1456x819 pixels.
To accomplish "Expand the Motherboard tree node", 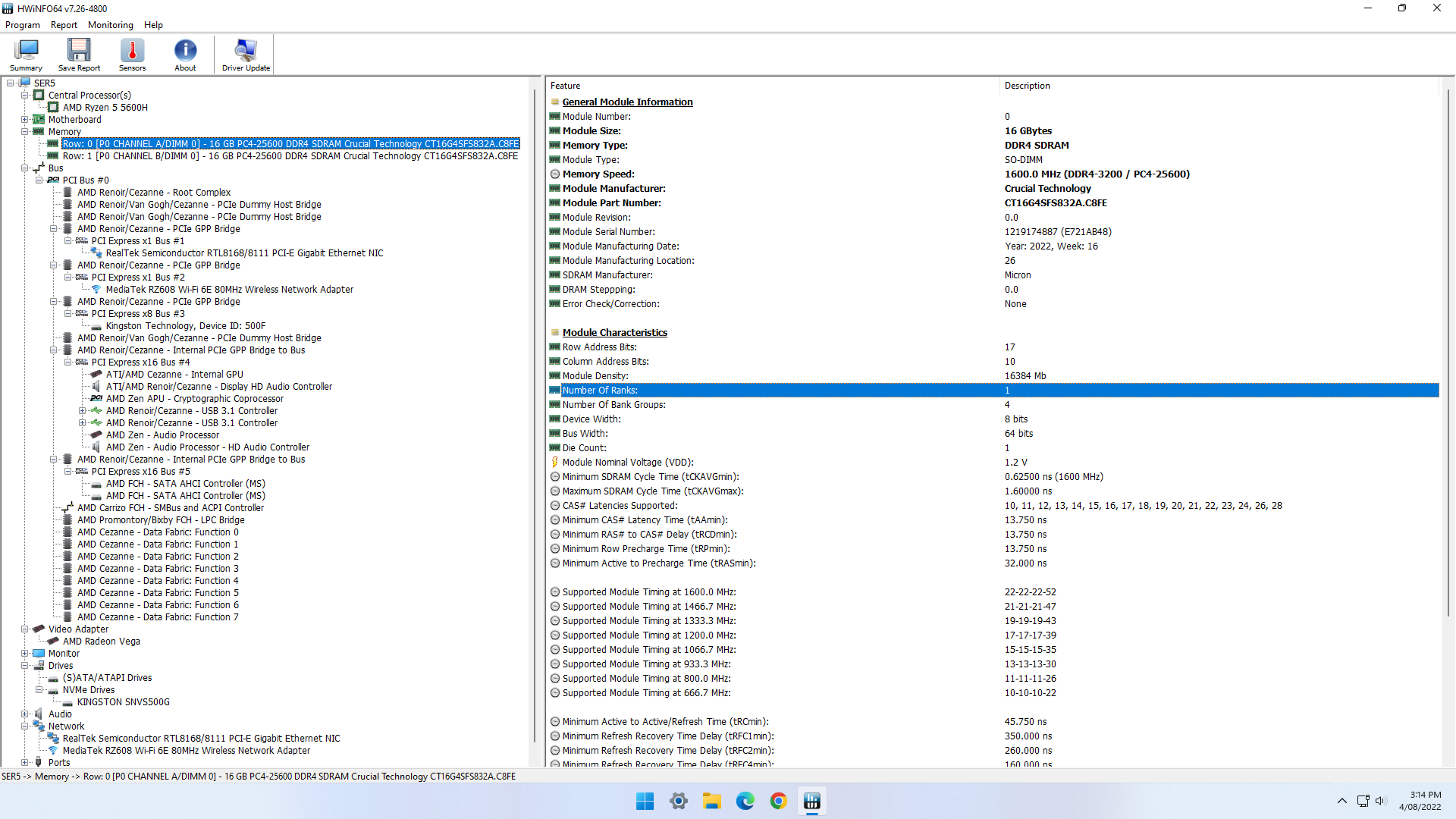I will (25, 120).
